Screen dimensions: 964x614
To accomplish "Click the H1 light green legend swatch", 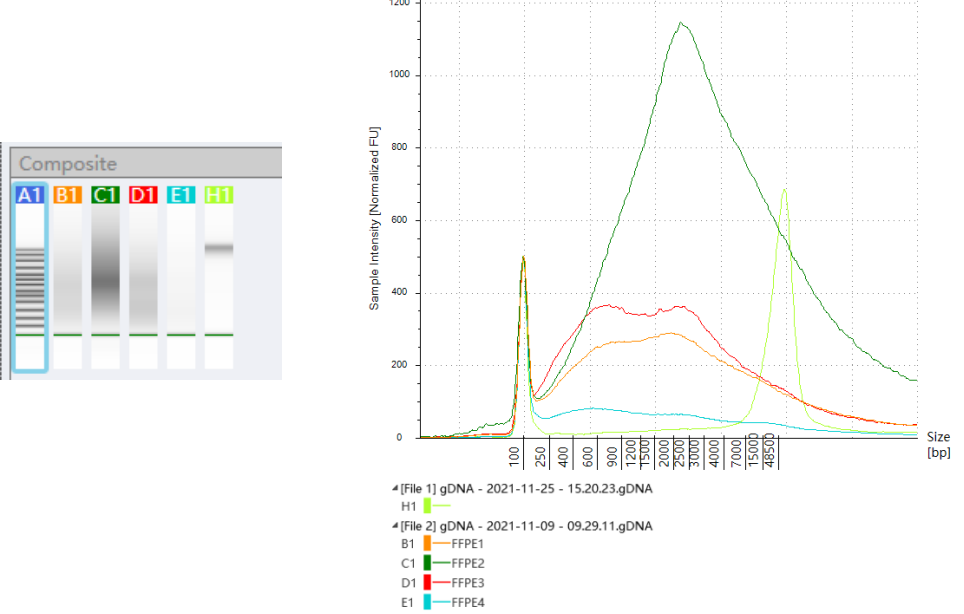I will tap(427, 506).
